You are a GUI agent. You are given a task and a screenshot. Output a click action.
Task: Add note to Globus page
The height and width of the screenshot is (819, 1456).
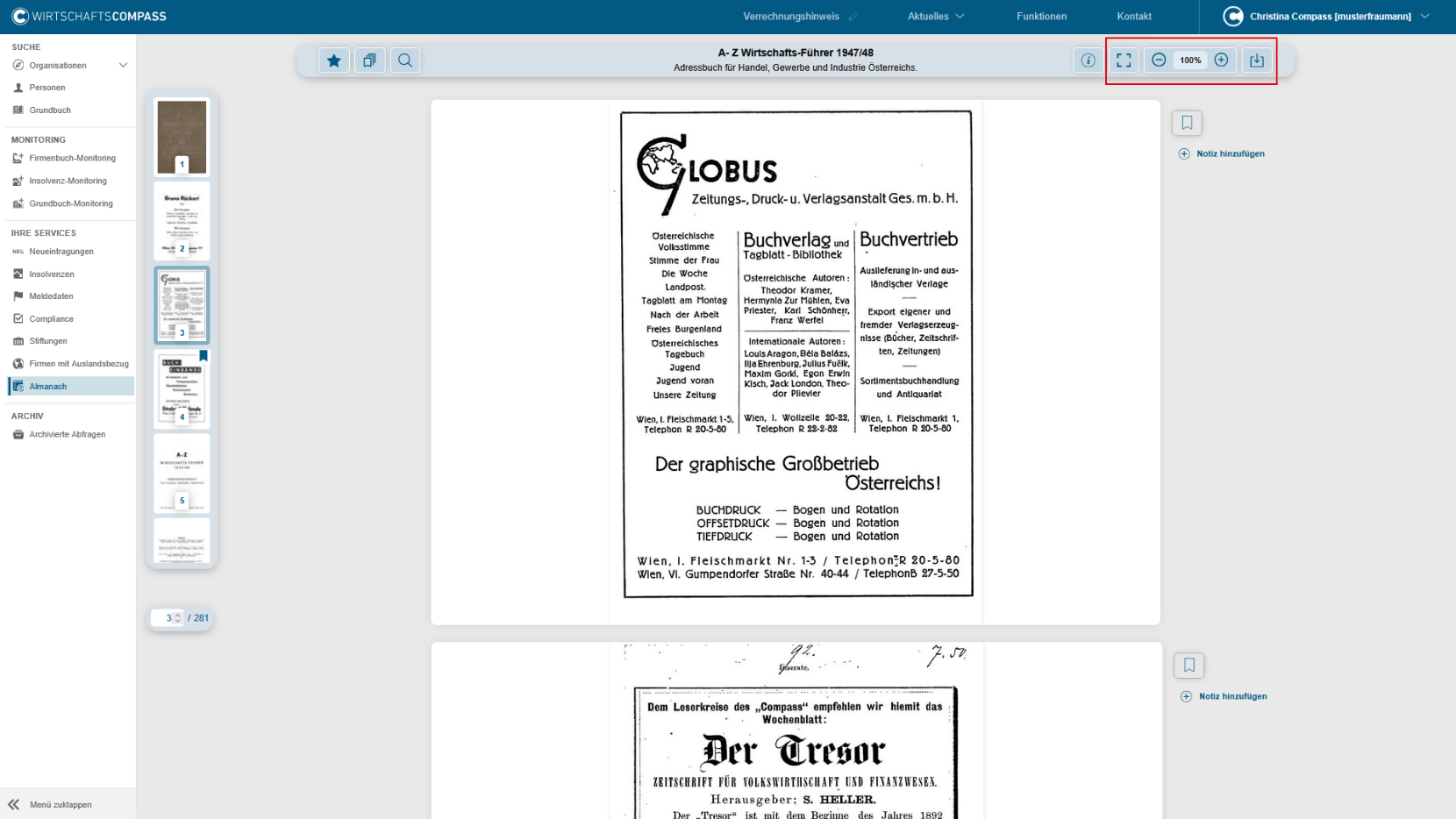coord(1222,153)
